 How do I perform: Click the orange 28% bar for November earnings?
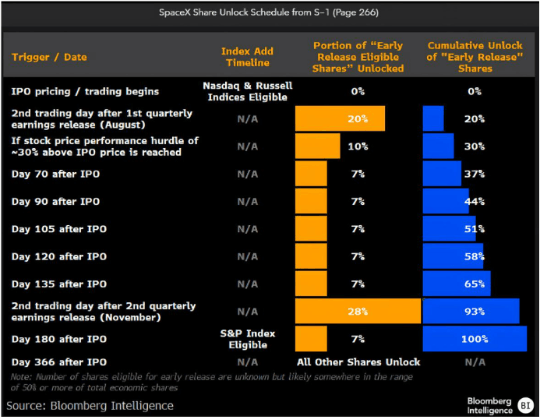(x=358, y=311)
